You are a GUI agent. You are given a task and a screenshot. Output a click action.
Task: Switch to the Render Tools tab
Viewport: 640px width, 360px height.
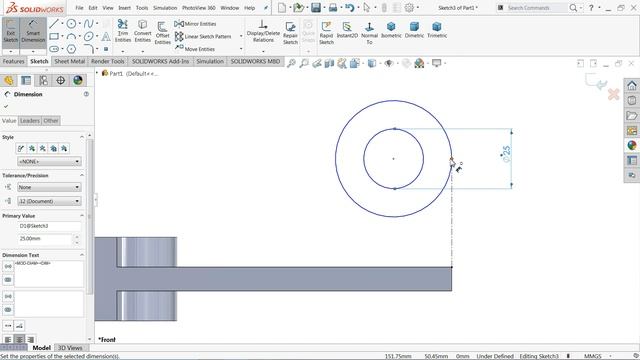(x=108, y=61)
